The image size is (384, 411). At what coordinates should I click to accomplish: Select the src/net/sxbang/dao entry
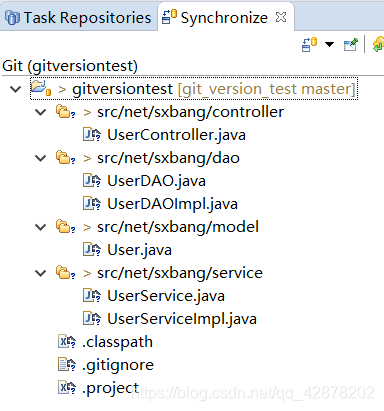[x=168, y=158]
